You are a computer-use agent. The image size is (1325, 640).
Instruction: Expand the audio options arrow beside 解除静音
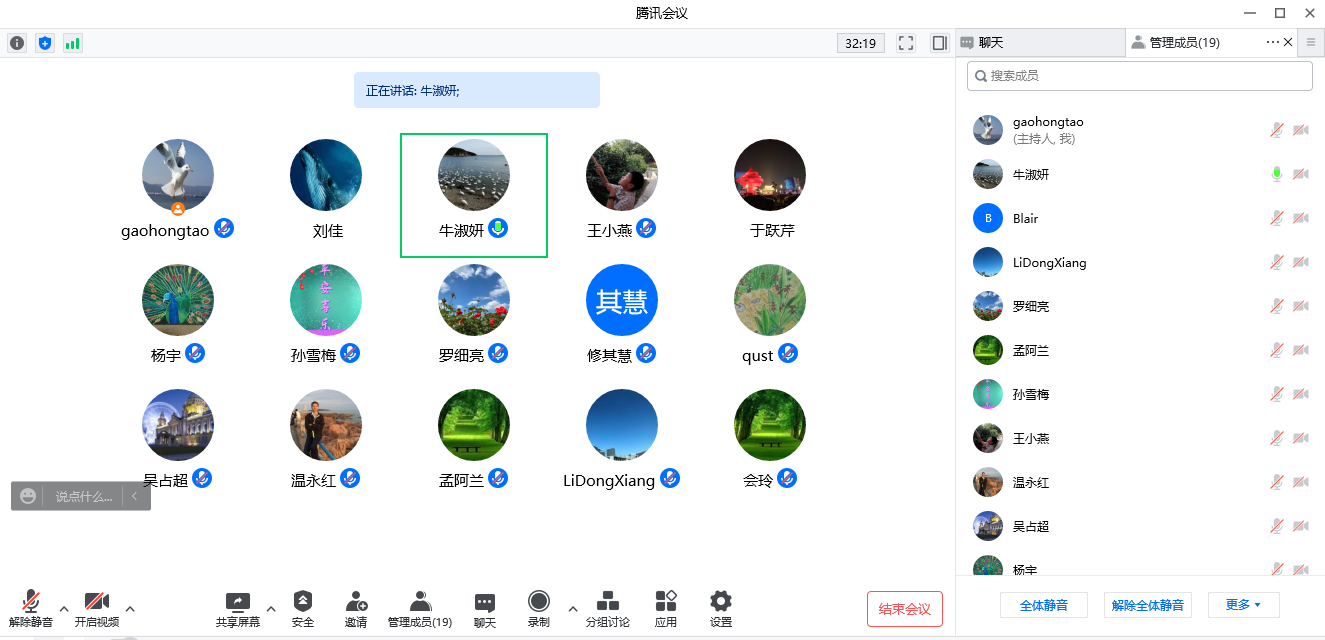[64, 608]
